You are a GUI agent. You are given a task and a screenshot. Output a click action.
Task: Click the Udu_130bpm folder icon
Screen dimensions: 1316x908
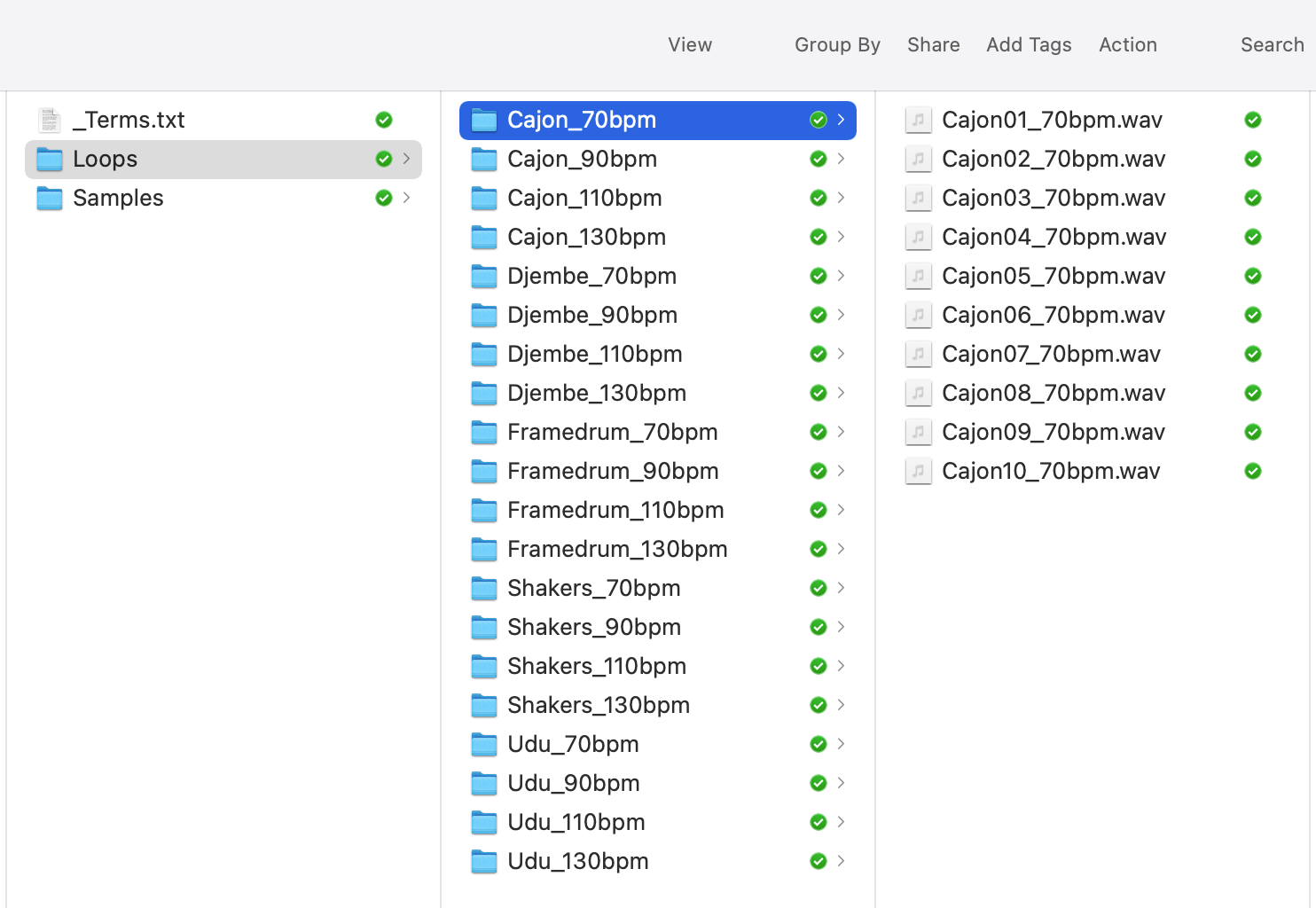[x=484, y=861]
